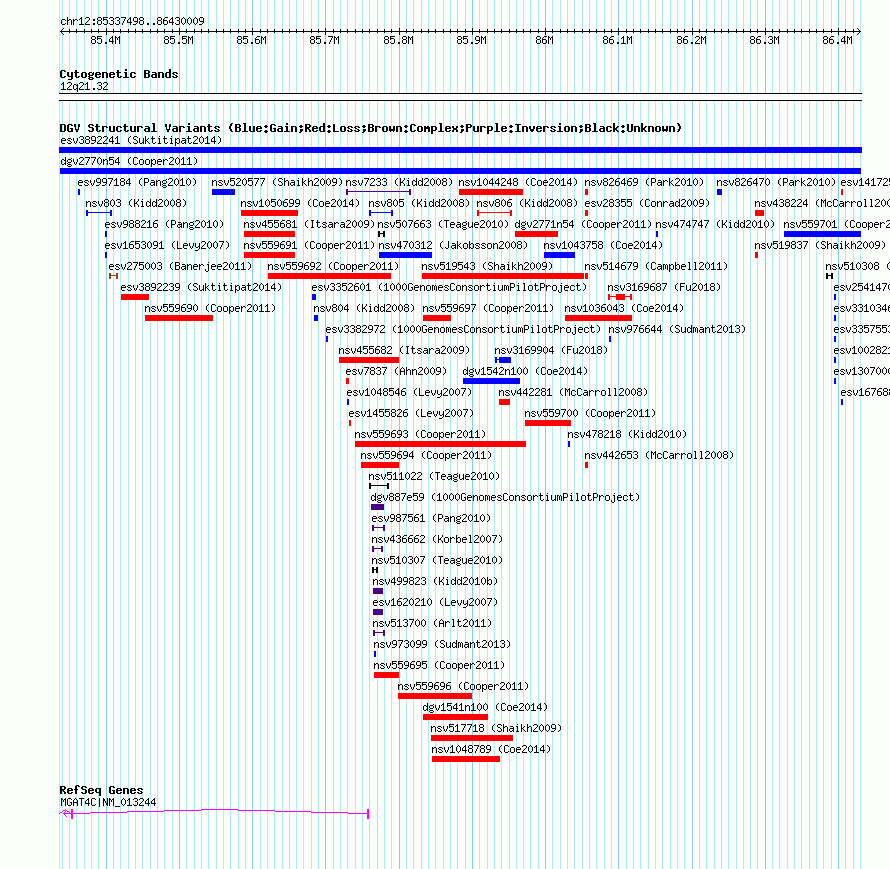This screenshot has width=890, height=869.
Task: Open the nsv436662 (Korbel2007) label
Action: tap(437, 539)
